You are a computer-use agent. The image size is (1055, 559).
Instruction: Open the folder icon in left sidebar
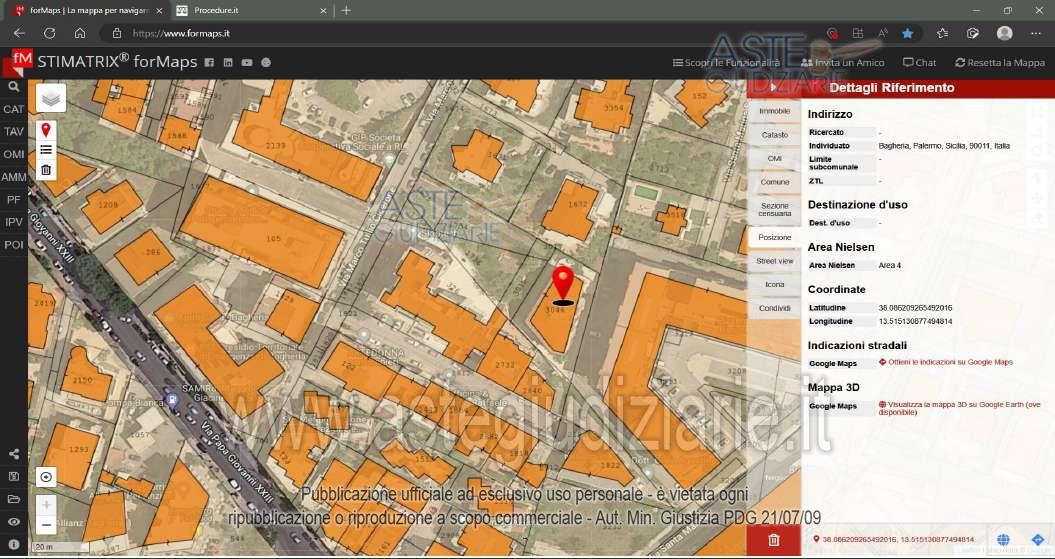14,499
